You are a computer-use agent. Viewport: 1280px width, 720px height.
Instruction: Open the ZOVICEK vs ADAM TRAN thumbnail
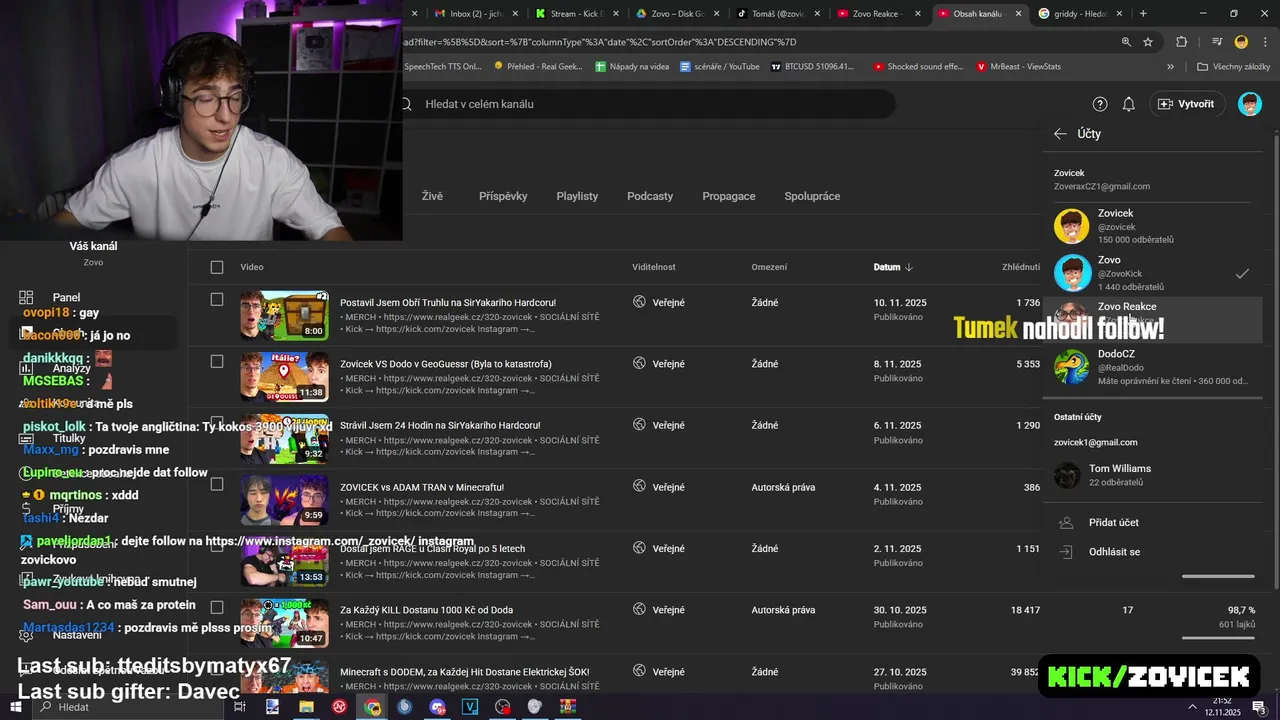tap(284, 500)
